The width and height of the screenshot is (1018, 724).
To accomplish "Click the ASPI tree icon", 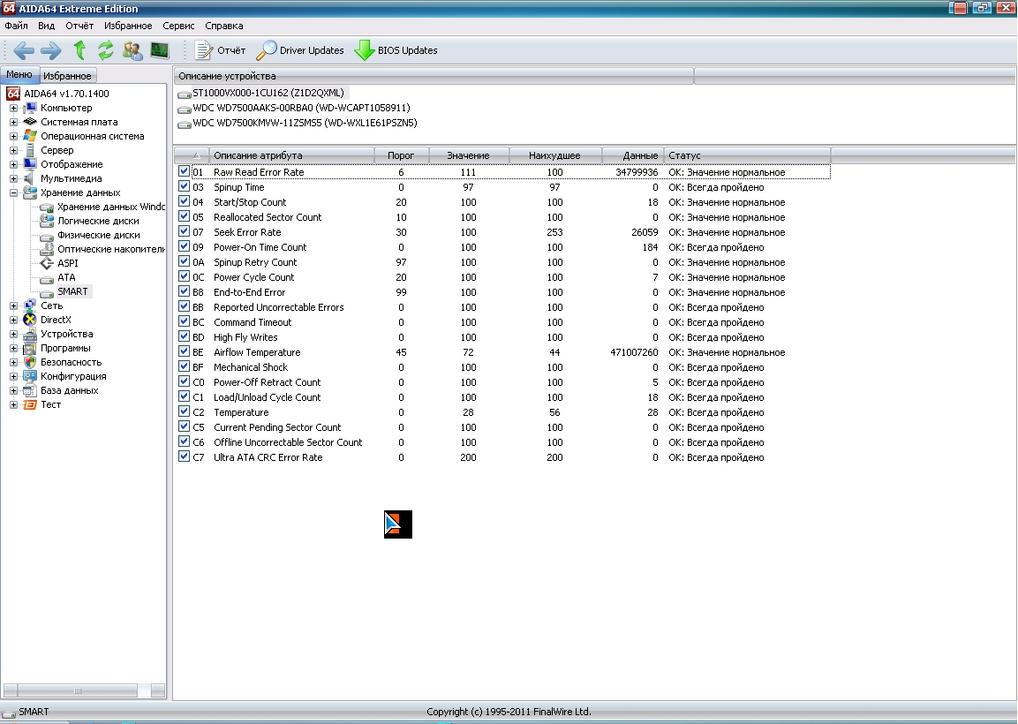I will click(x=47, y=263).
